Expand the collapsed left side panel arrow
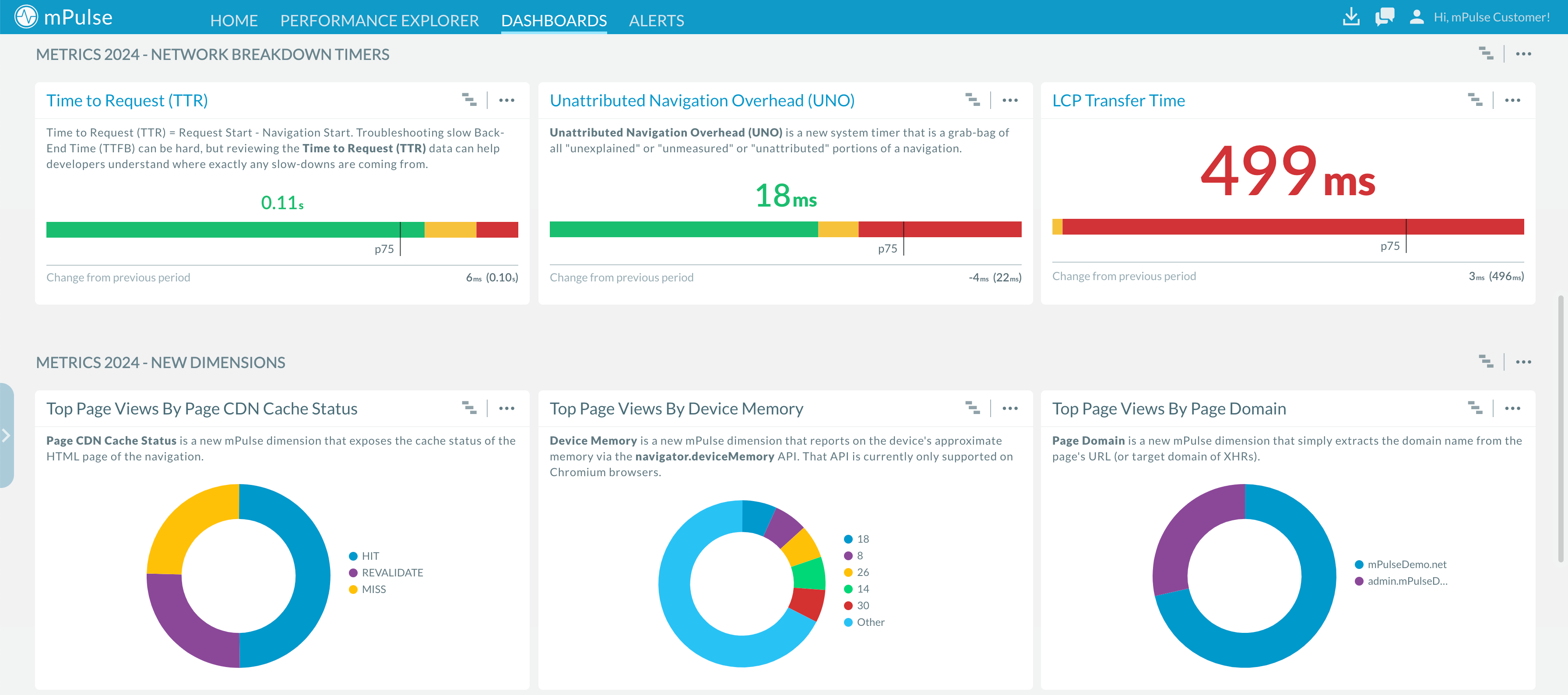Viewport: 1568px width, 695px height. tap(6, 435)
